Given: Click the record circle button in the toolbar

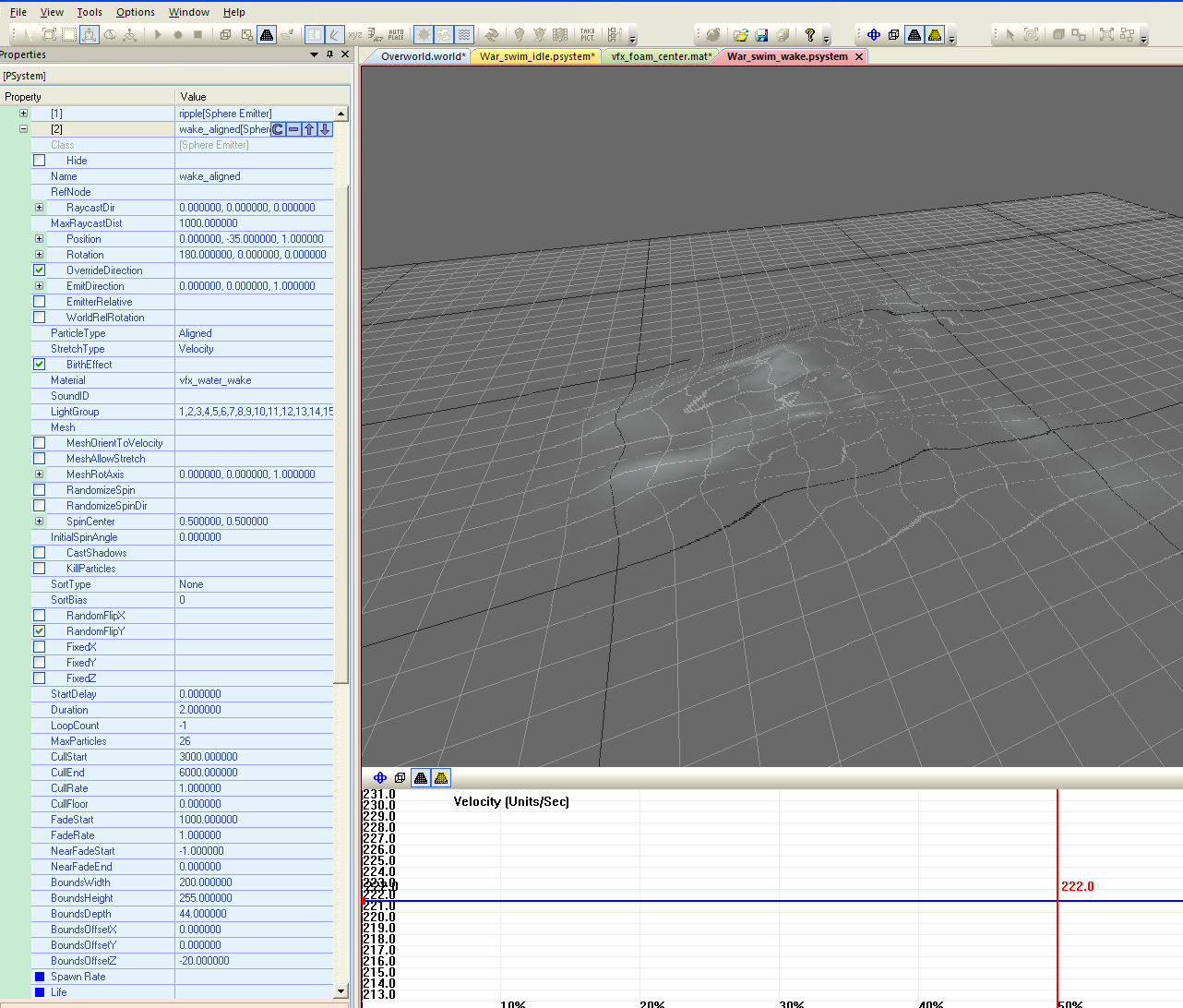Looking at the screenshot, I should pos(178,34).
